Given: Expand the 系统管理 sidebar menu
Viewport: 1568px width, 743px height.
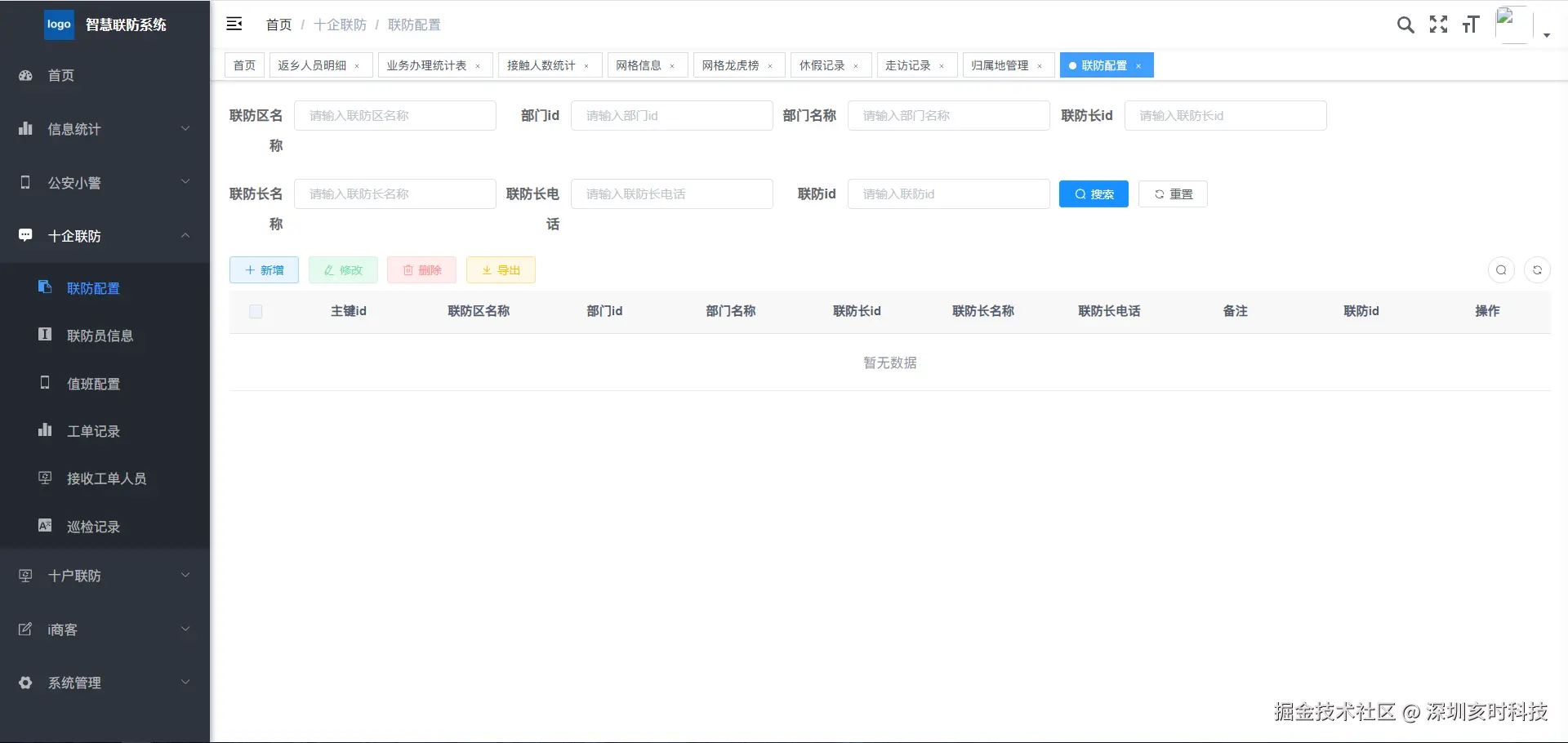Looking at the screenshot, I should point(105,683).
